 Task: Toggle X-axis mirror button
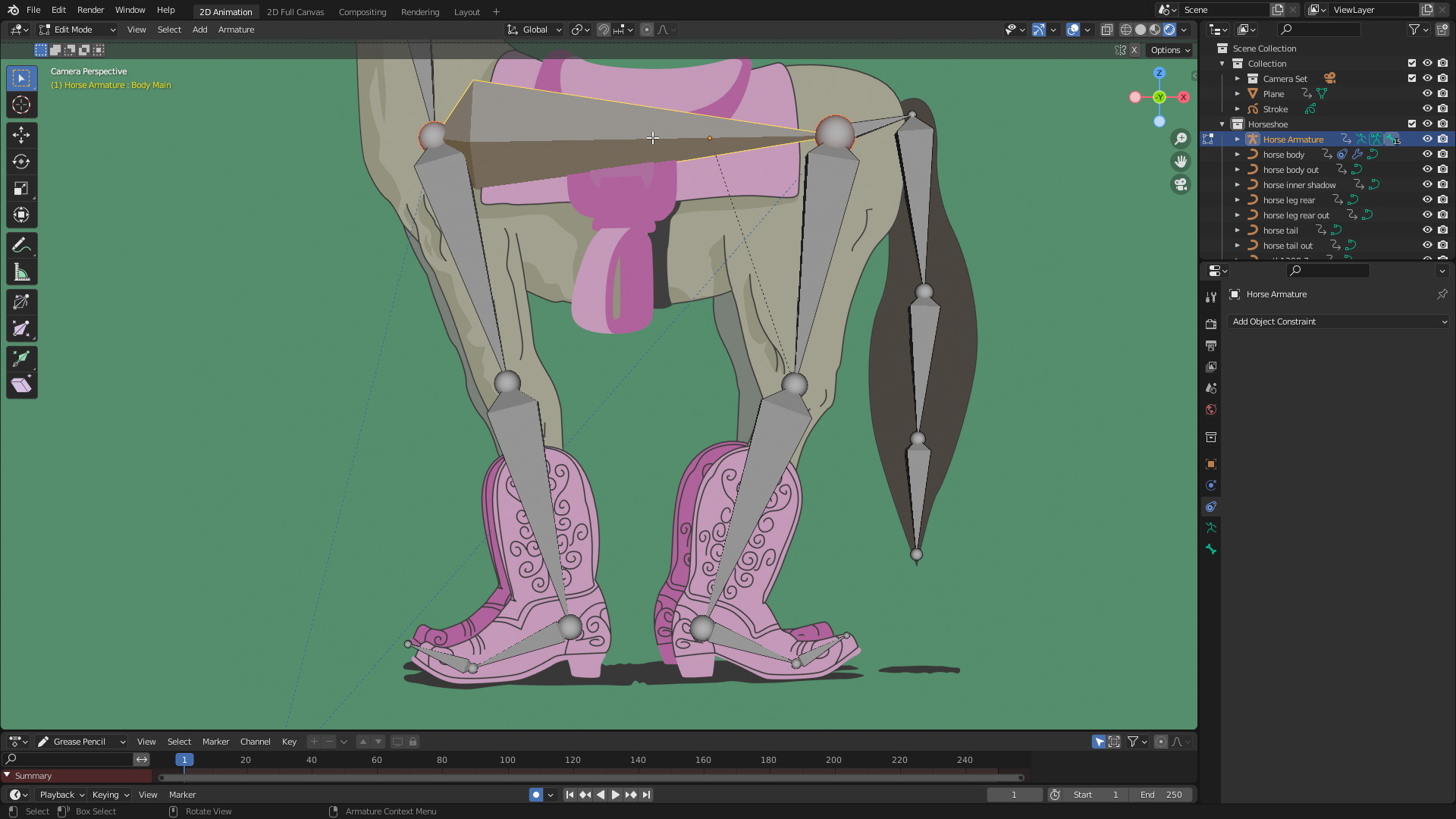click(x=1134, y=50)
